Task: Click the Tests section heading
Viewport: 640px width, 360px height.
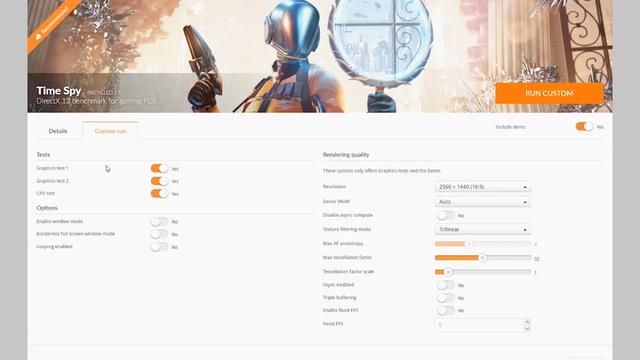Action: click(x=43, y=155)
